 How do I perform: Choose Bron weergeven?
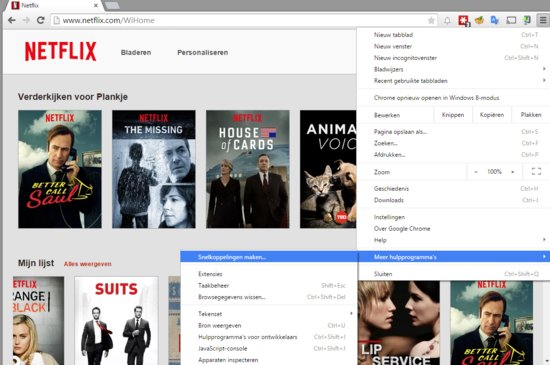pyautogui.click(x=269, y=325)
